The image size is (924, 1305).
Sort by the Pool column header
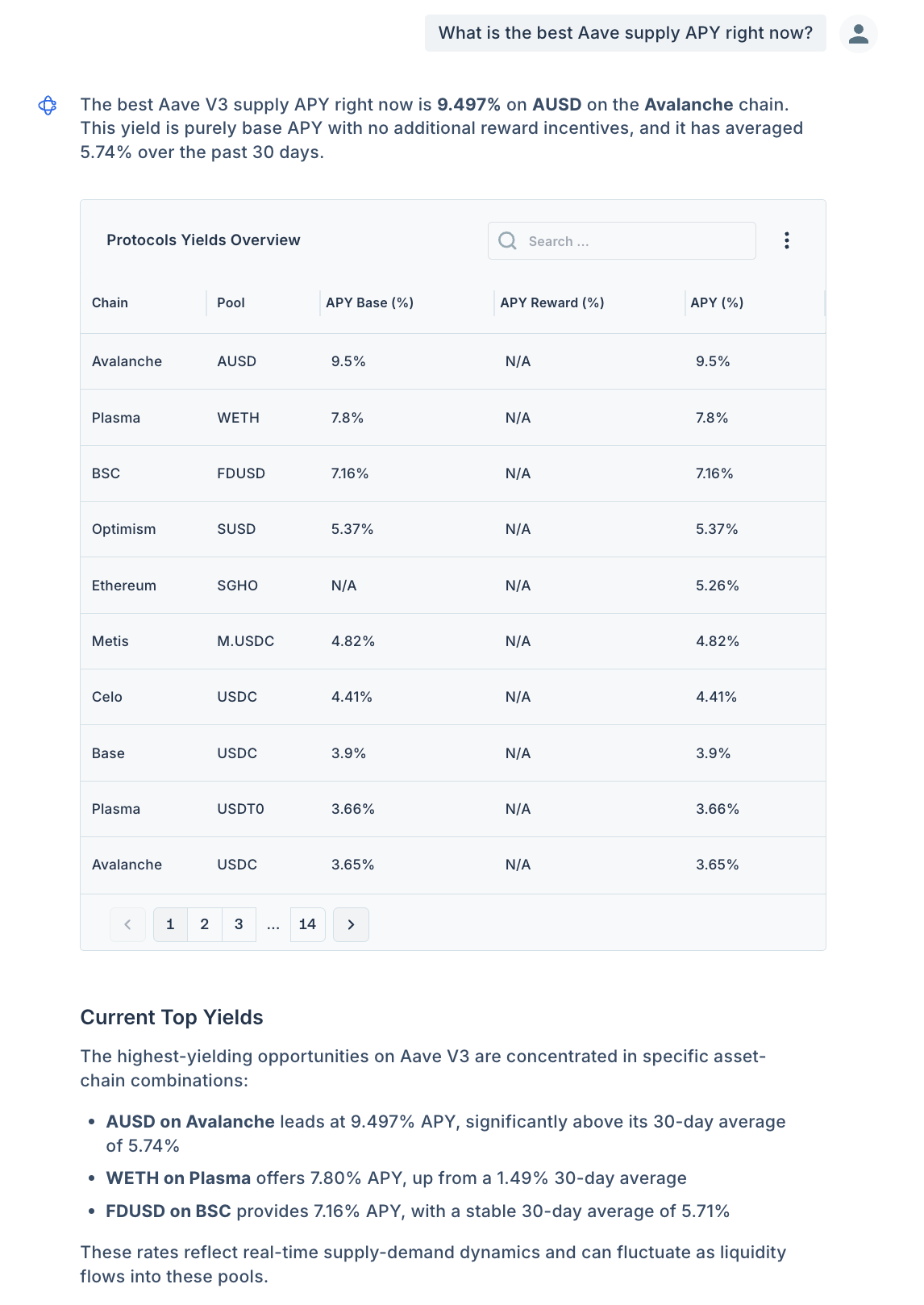[231, 302]
